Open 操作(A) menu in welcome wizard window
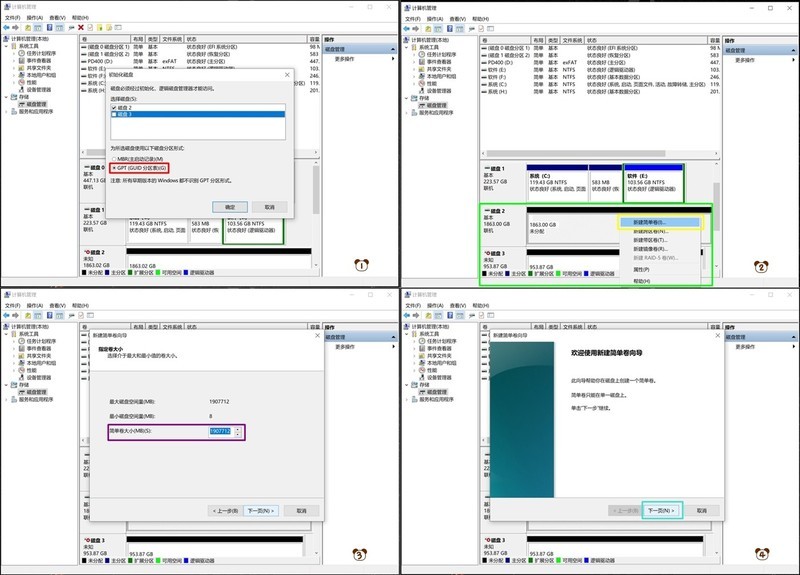The image size is (800, 575). [x=435, y=306]
